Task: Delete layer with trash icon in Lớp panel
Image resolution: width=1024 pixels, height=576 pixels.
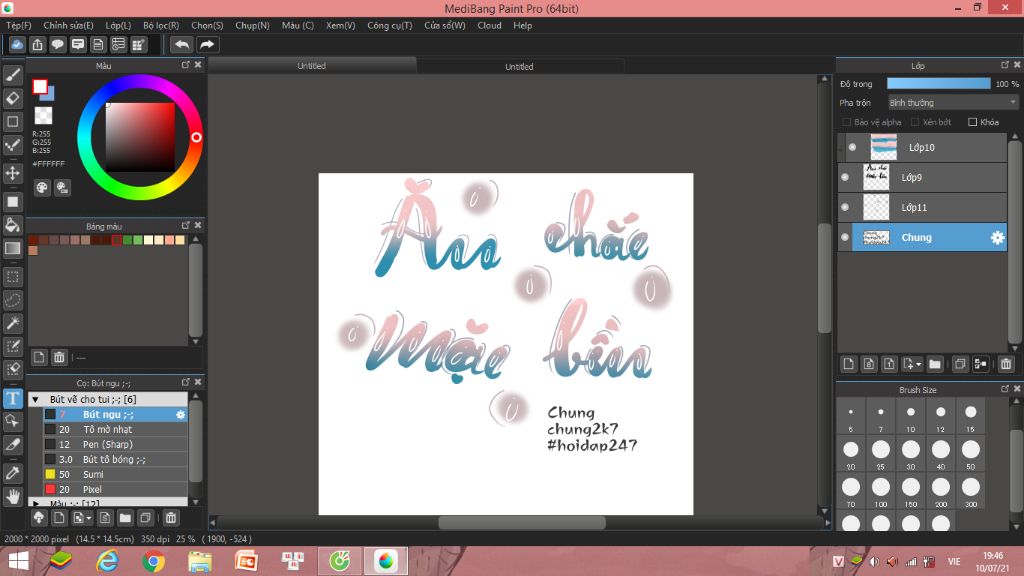Action: click(x=1006, y=364)
